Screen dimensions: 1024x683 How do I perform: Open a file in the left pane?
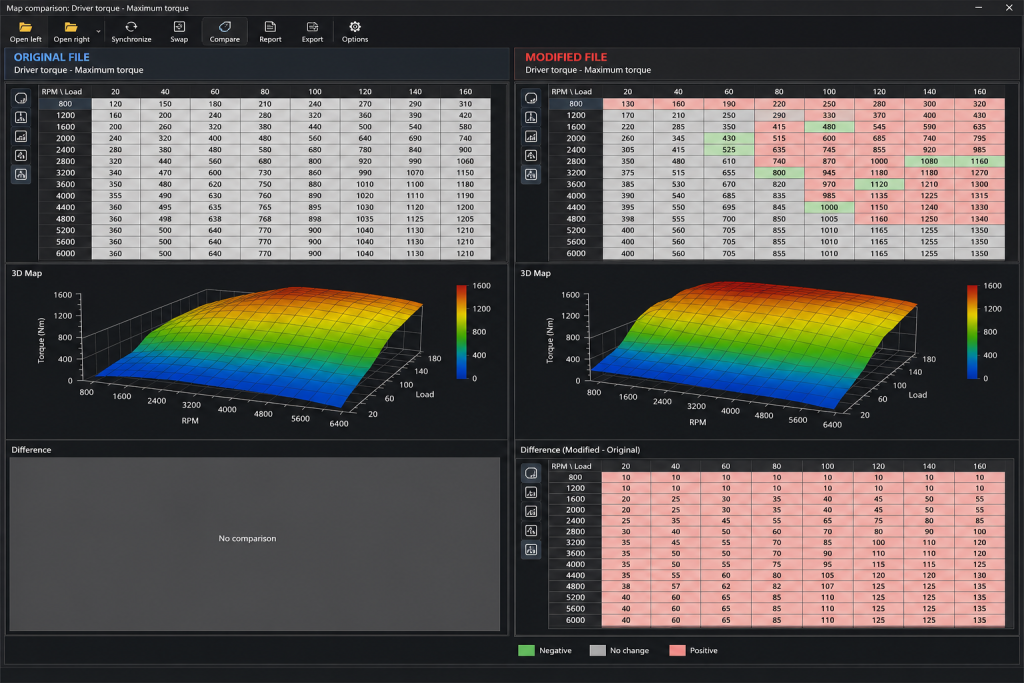point(25,31)
